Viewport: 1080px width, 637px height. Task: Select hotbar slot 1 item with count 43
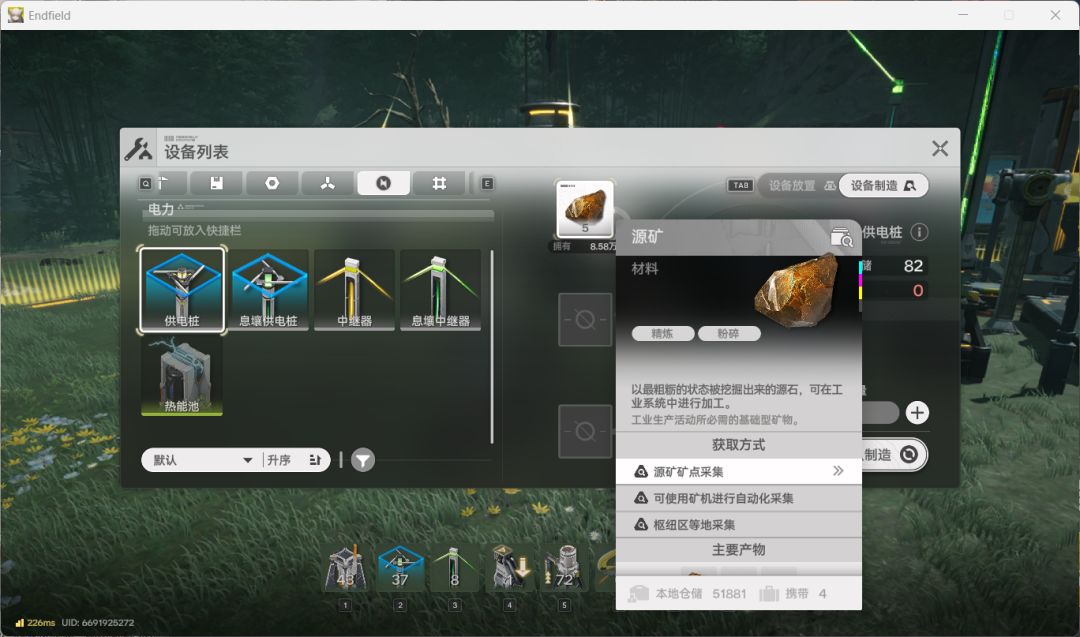[x=346, y=569]
